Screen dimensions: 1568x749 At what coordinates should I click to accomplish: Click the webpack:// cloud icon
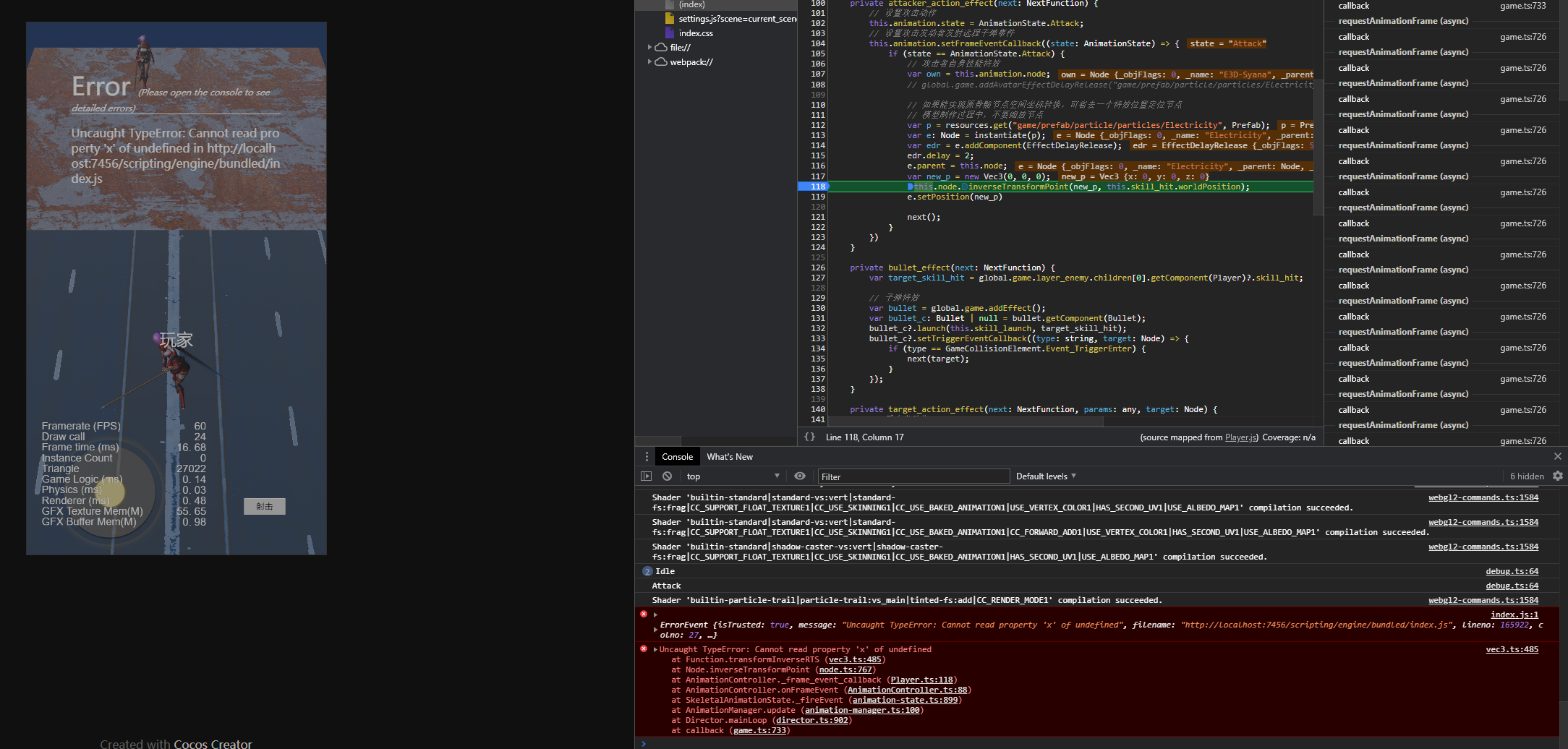(x=661, y=62)
